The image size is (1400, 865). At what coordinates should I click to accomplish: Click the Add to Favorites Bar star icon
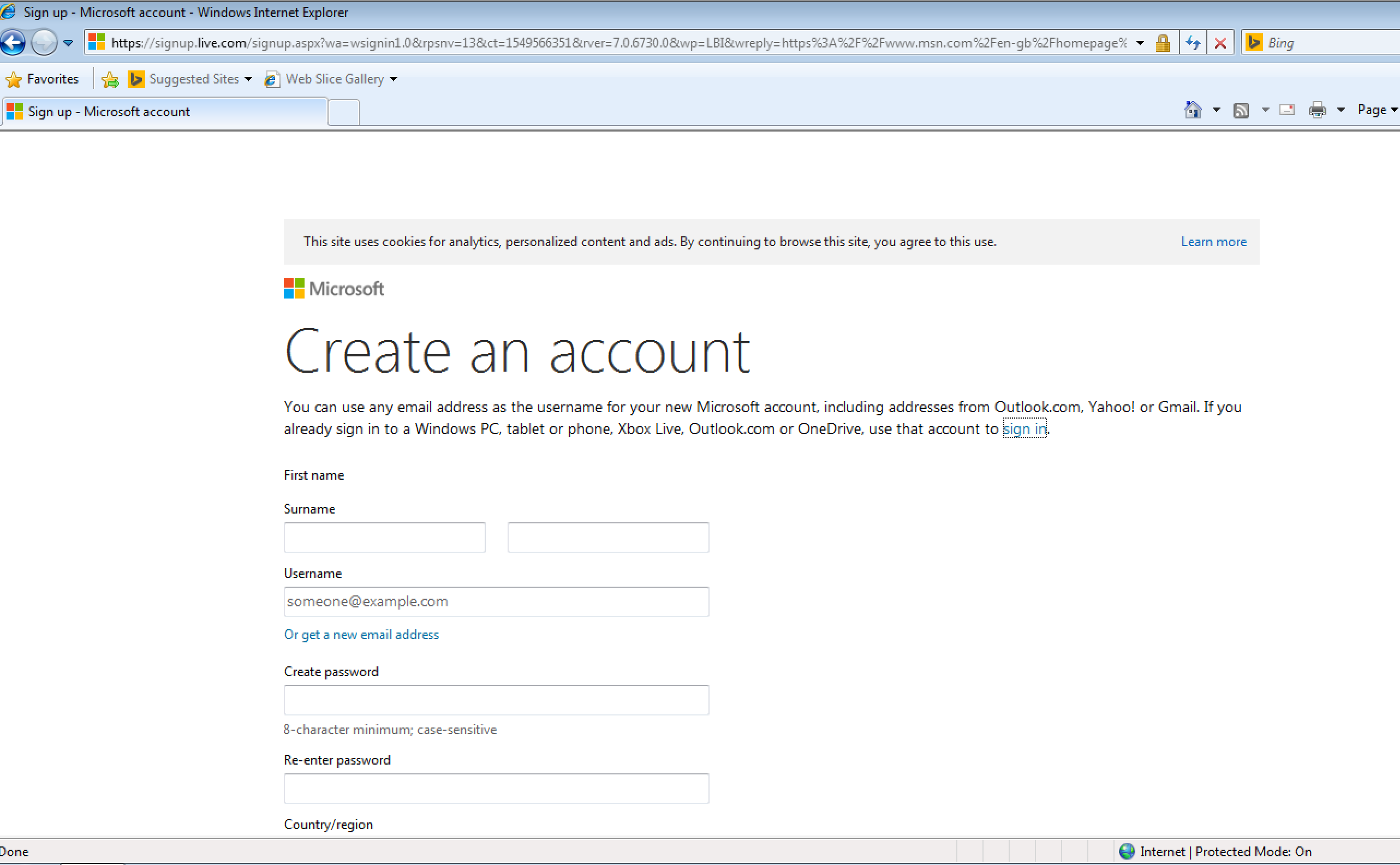point(110,79)
